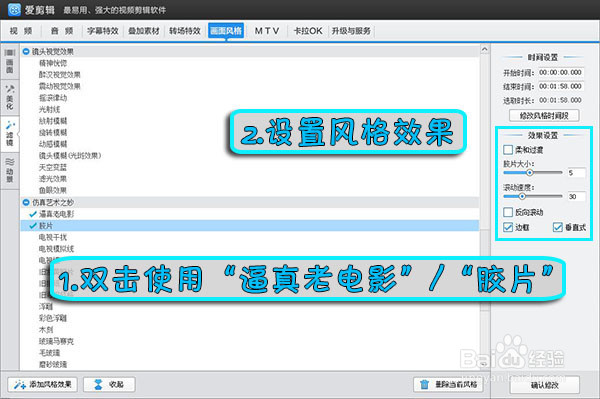Select the 动感模糊 effect
Screen dimensions: 600x399
[x=53, y=144]
